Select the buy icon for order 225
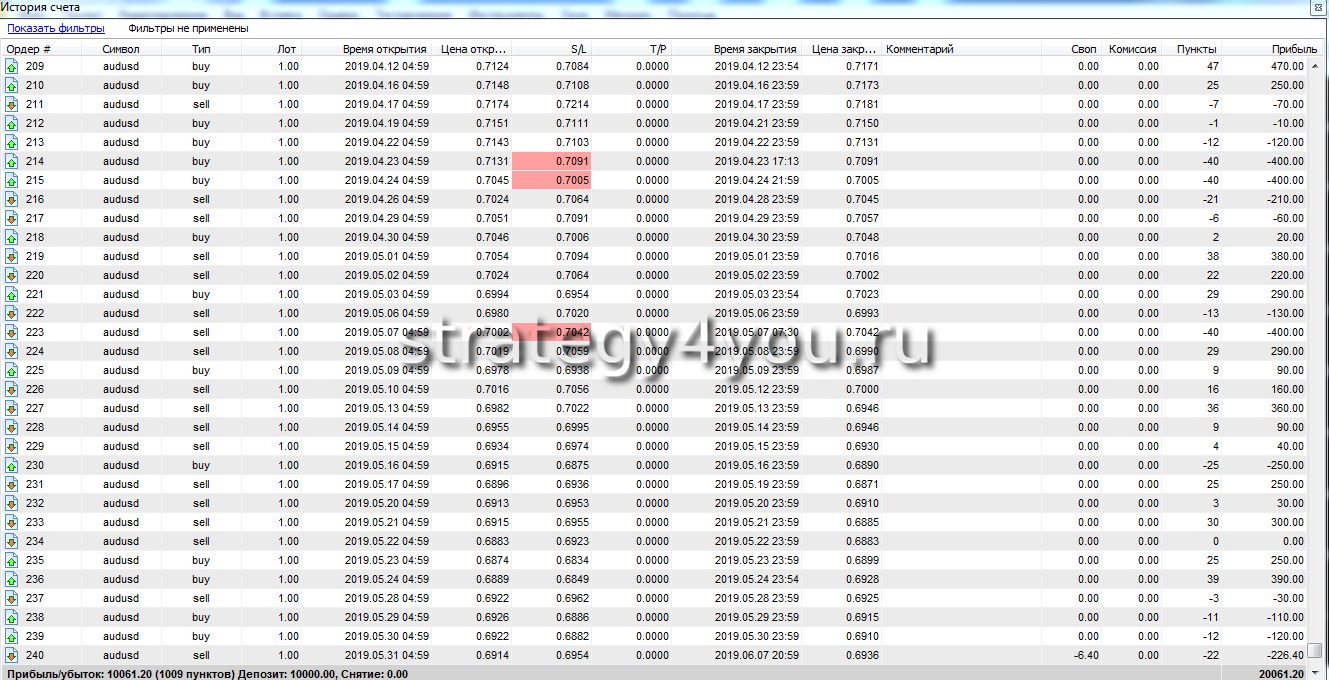The width and height of the screenshot is (1329, 680). [x=12, y=370]
